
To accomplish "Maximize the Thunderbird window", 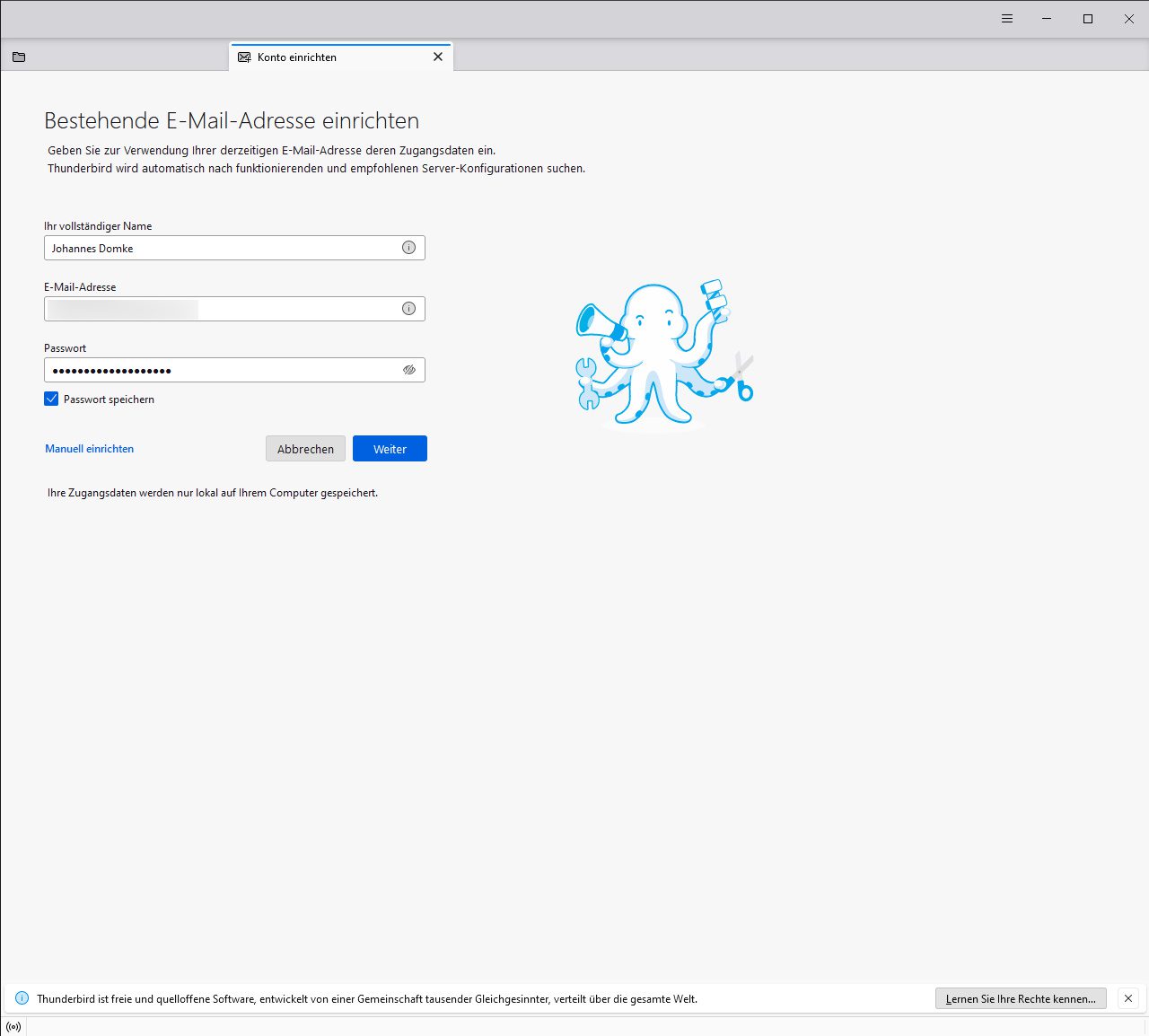I will (x=1088, y=19).
